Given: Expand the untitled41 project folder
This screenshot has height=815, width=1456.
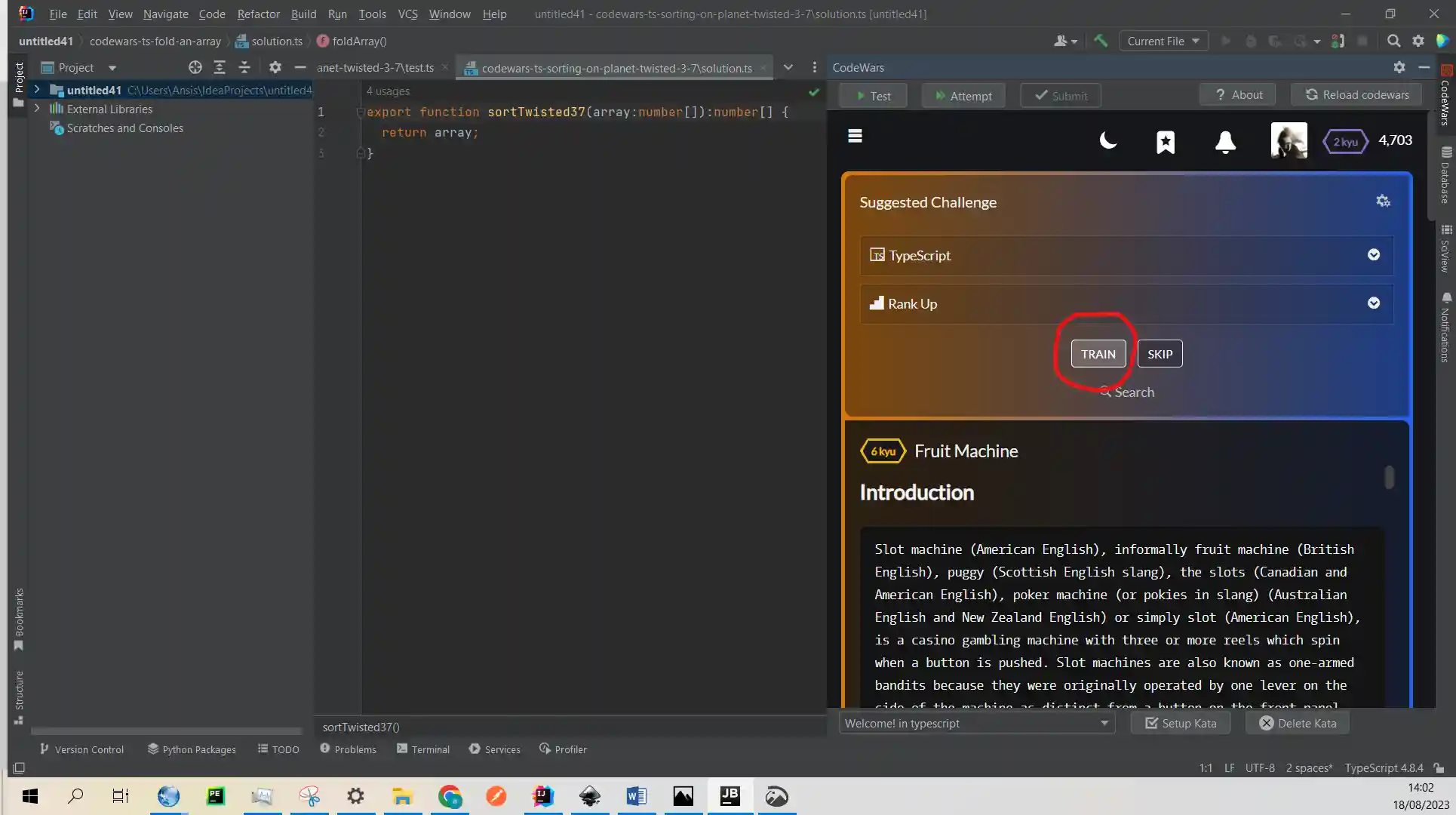Looking at the screenshot, I should [36, 90].
